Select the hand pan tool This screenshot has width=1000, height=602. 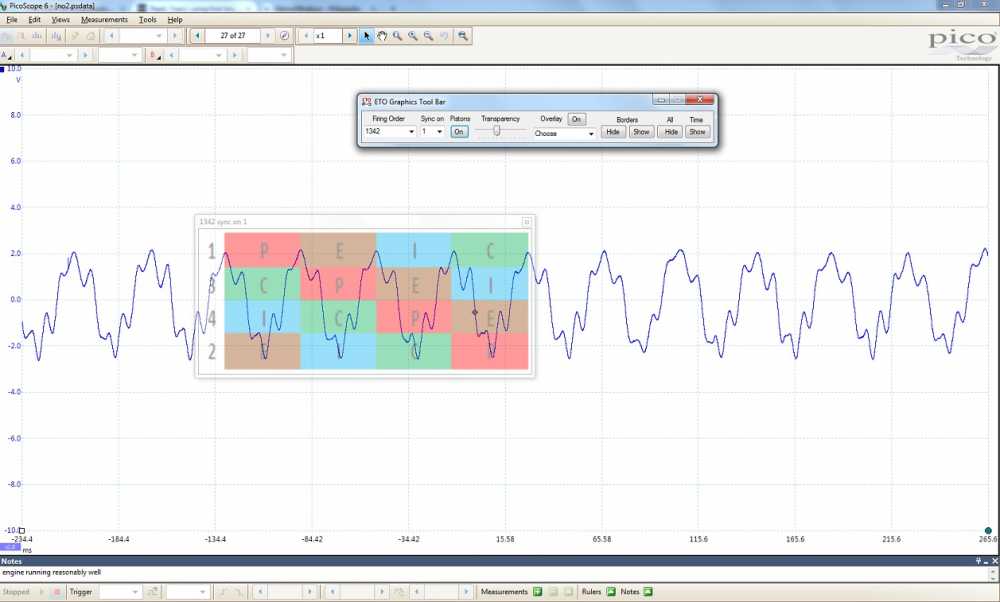pos(382,36)
